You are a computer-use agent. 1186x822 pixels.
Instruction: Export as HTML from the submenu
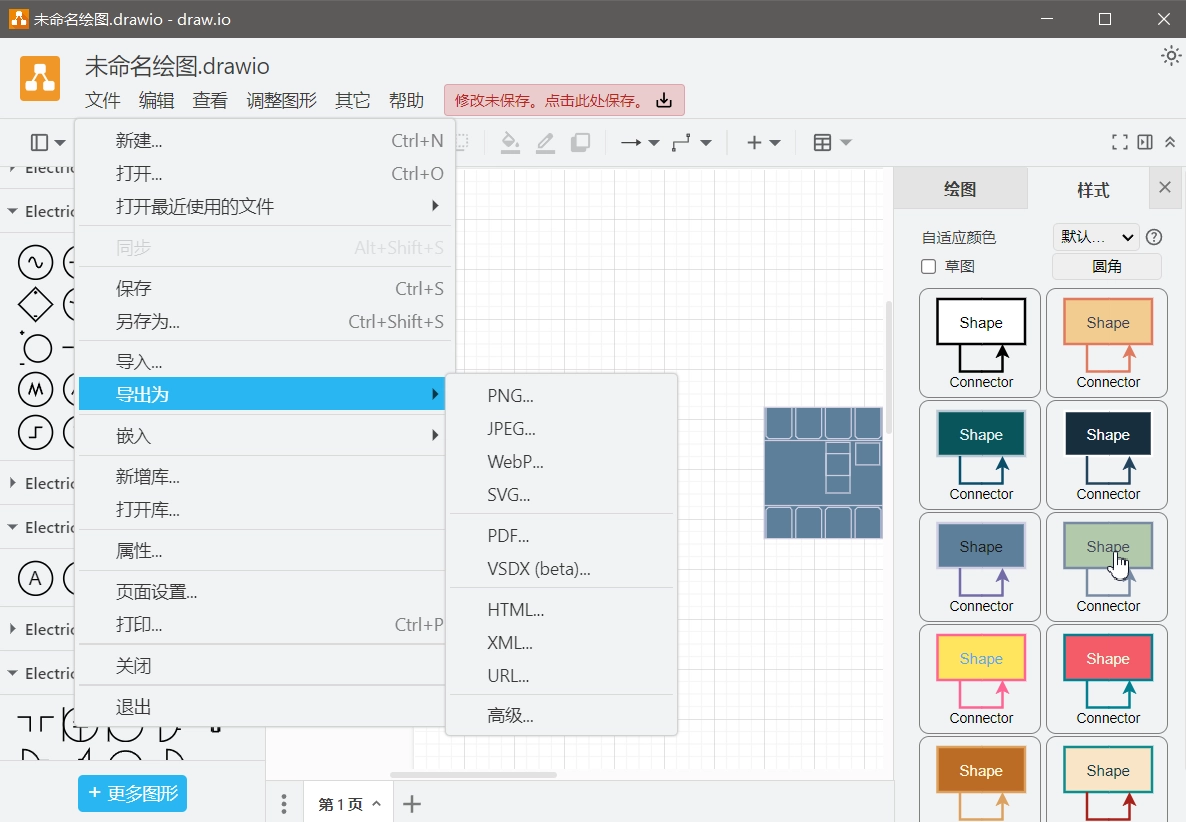(x=561, y=610)
